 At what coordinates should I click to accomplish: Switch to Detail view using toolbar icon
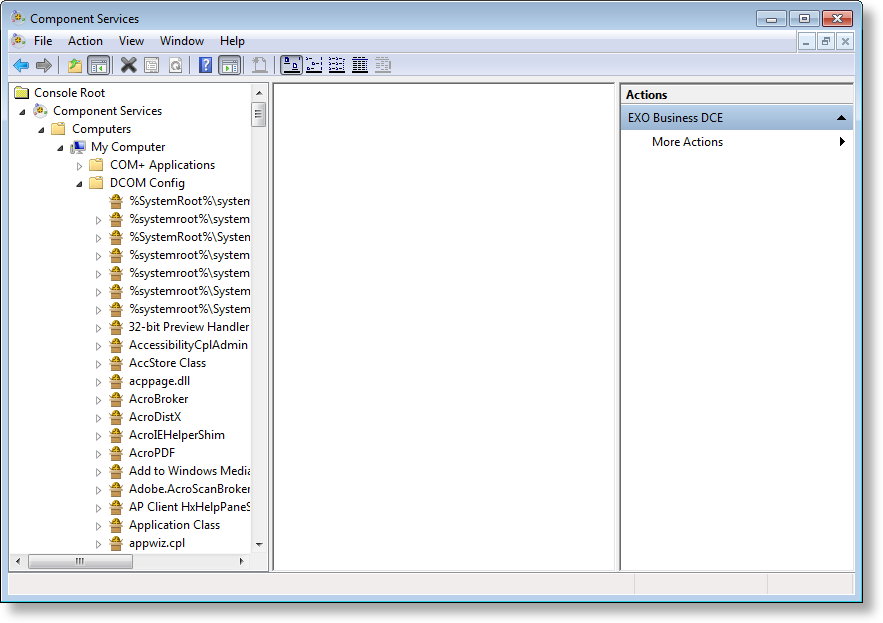coord(360,65)
